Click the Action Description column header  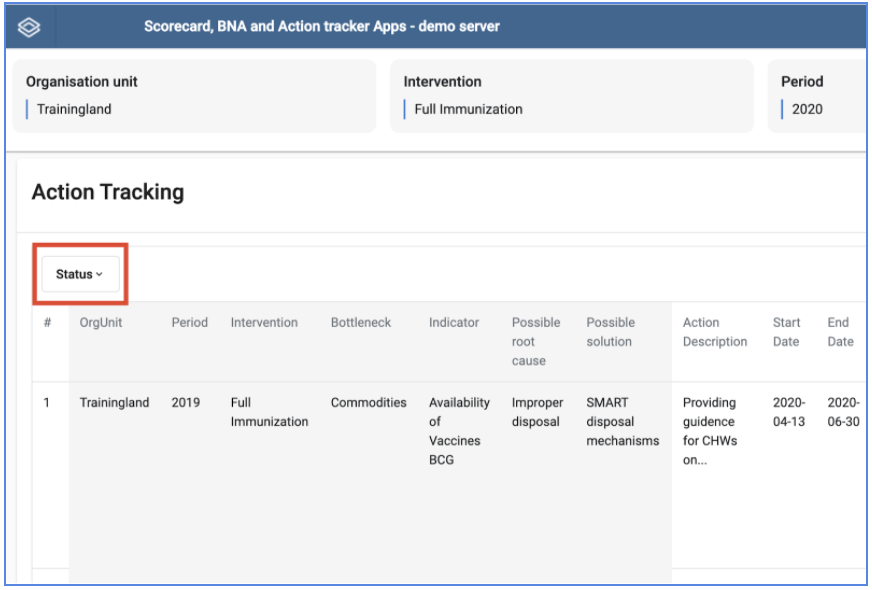(715, 332)
